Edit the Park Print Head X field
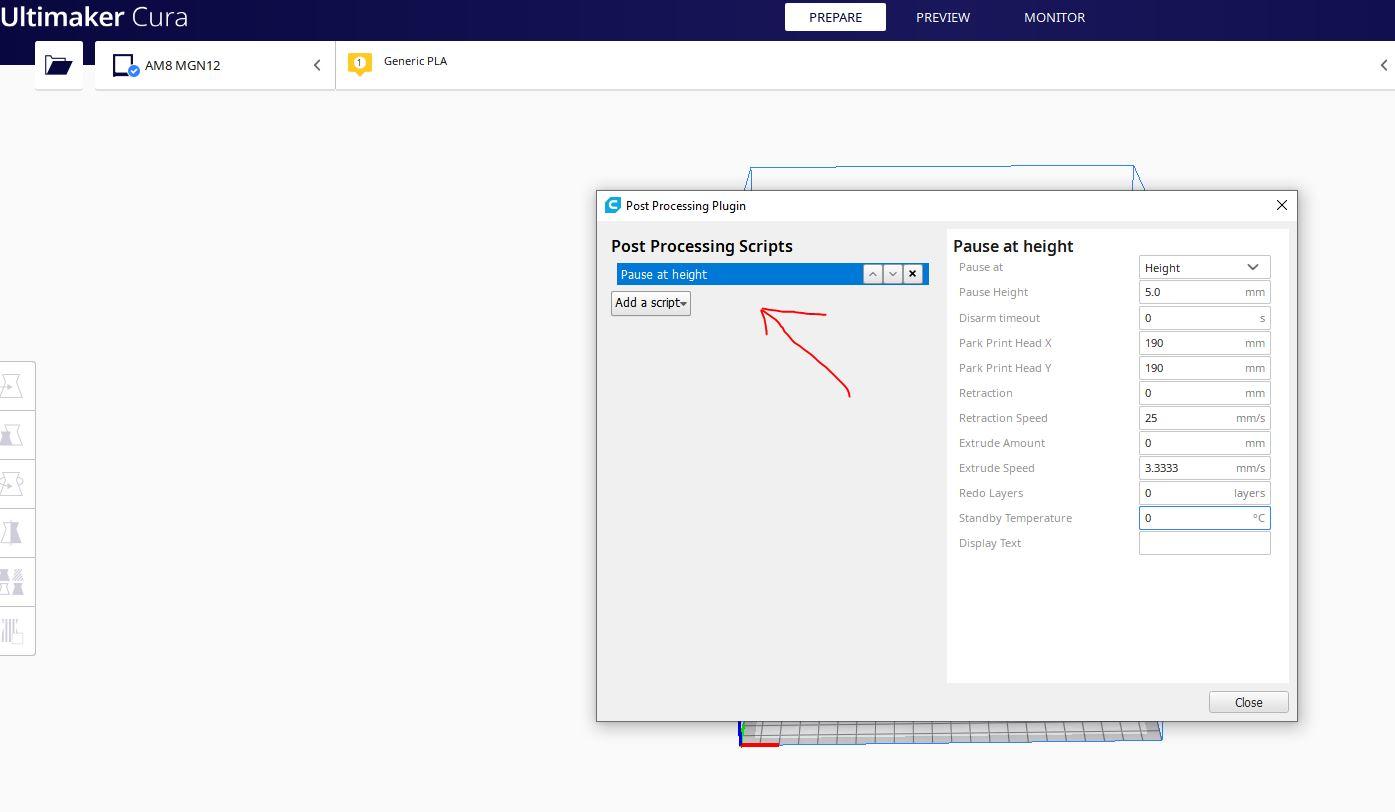The width and height of the screenshot is (1395, 812). coord(1205,343)
